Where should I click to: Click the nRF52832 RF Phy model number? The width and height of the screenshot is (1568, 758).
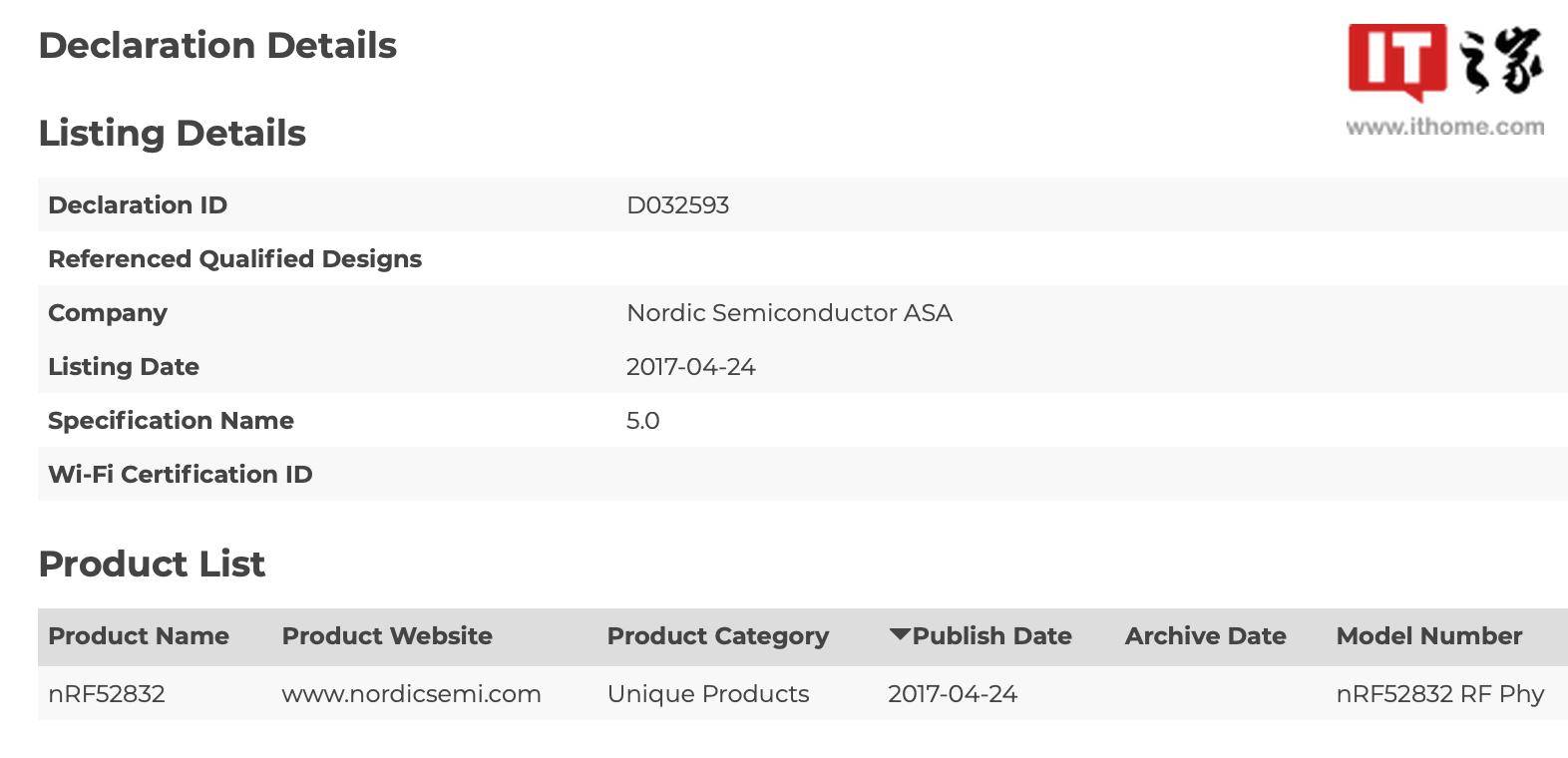[1439, 694]
